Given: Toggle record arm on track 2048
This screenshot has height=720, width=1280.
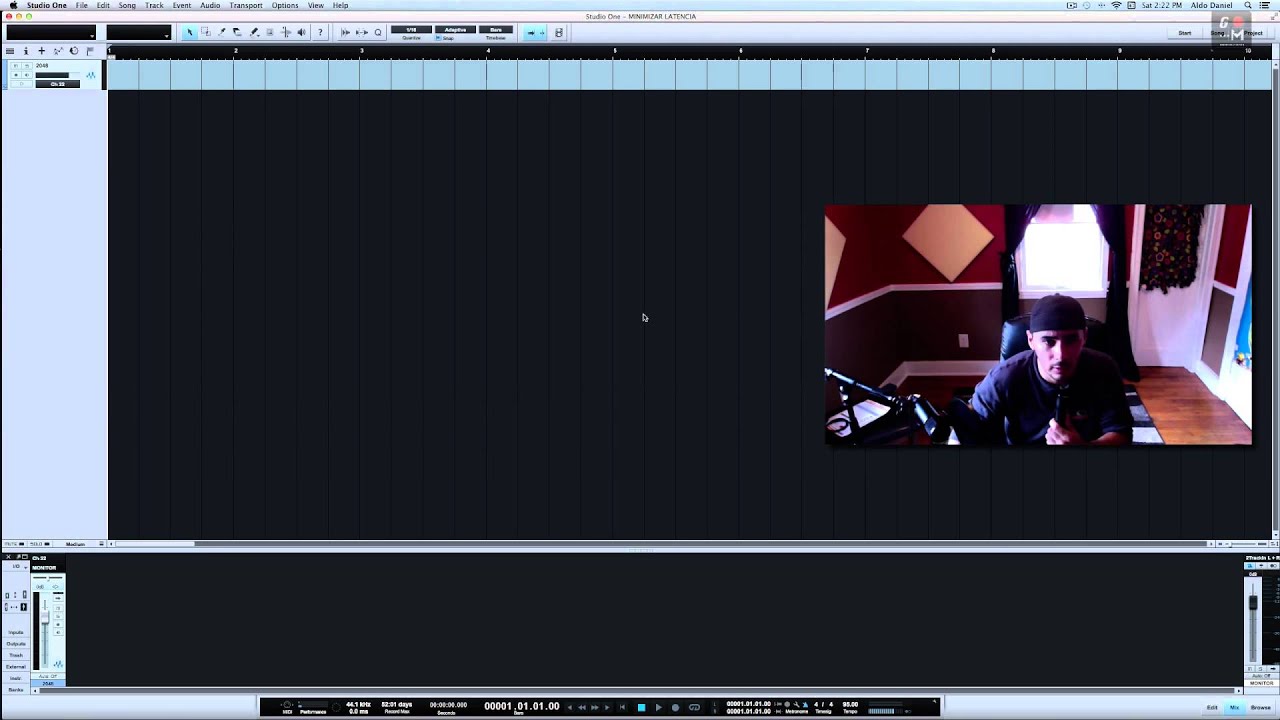Looking at the screenshot, I should click(x=16, y=75).
